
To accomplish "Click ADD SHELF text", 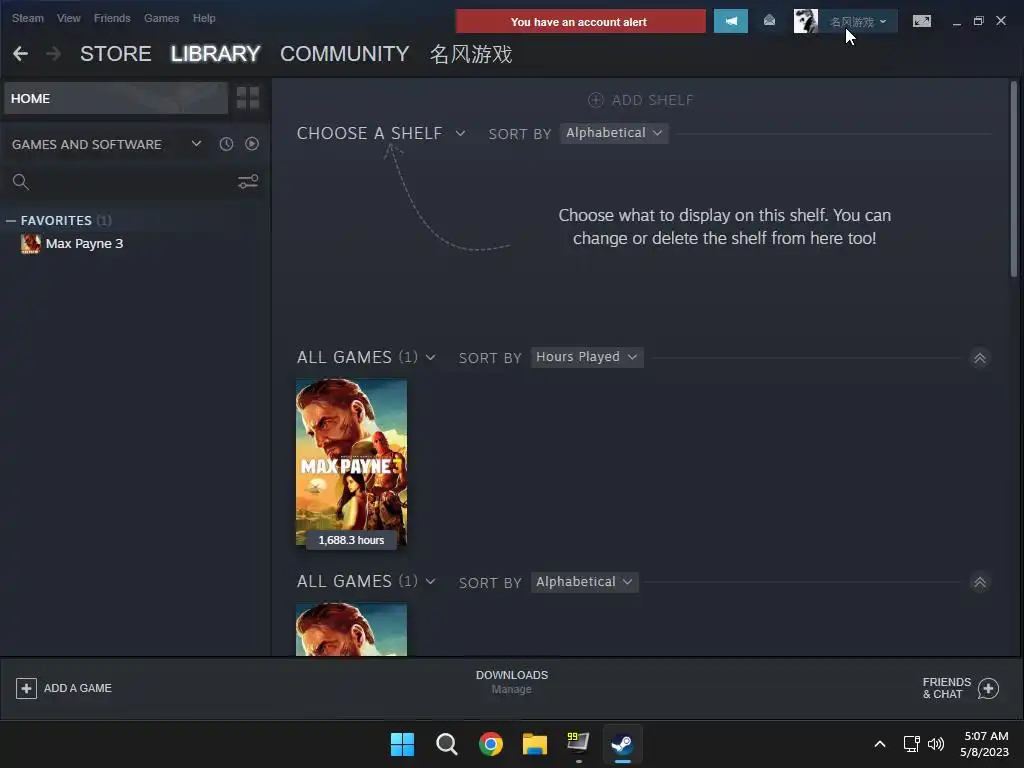I will click(x=652, y=100).
